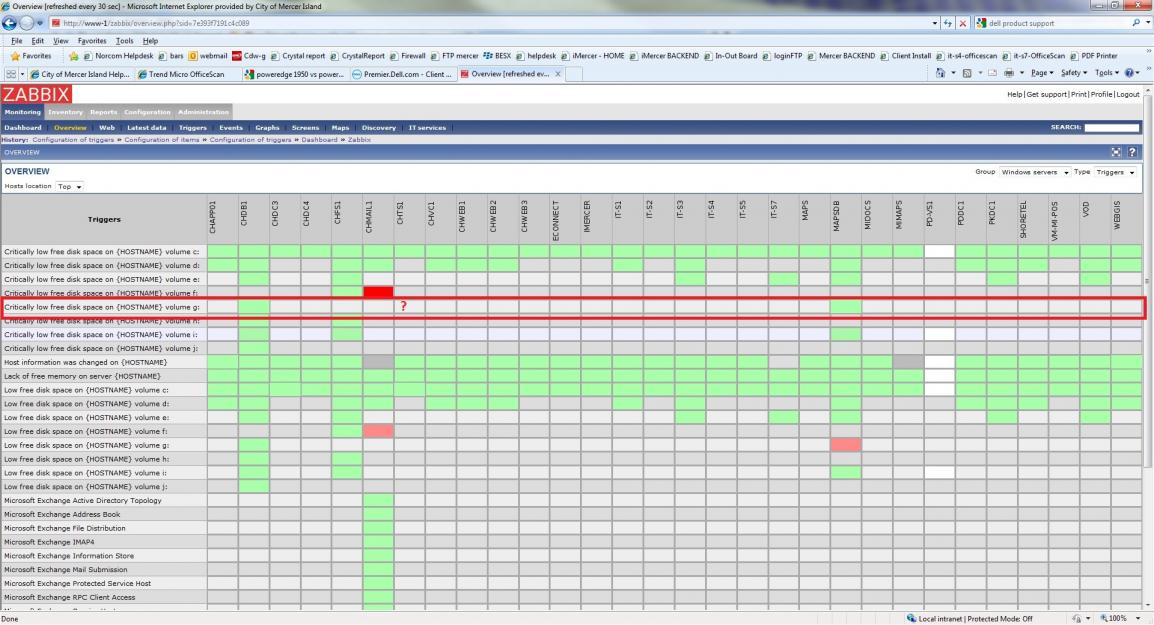The height and width of the screenshot is (625, 1154).
Task: Open the Cdw-g favorite link
Action: (x=249, y=56)
